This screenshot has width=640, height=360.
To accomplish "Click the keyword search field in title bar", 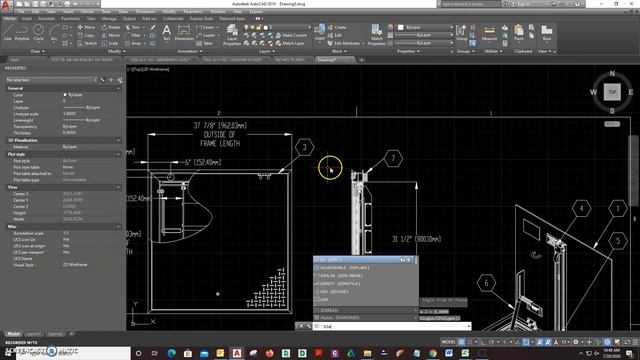I will coord(470,4).
